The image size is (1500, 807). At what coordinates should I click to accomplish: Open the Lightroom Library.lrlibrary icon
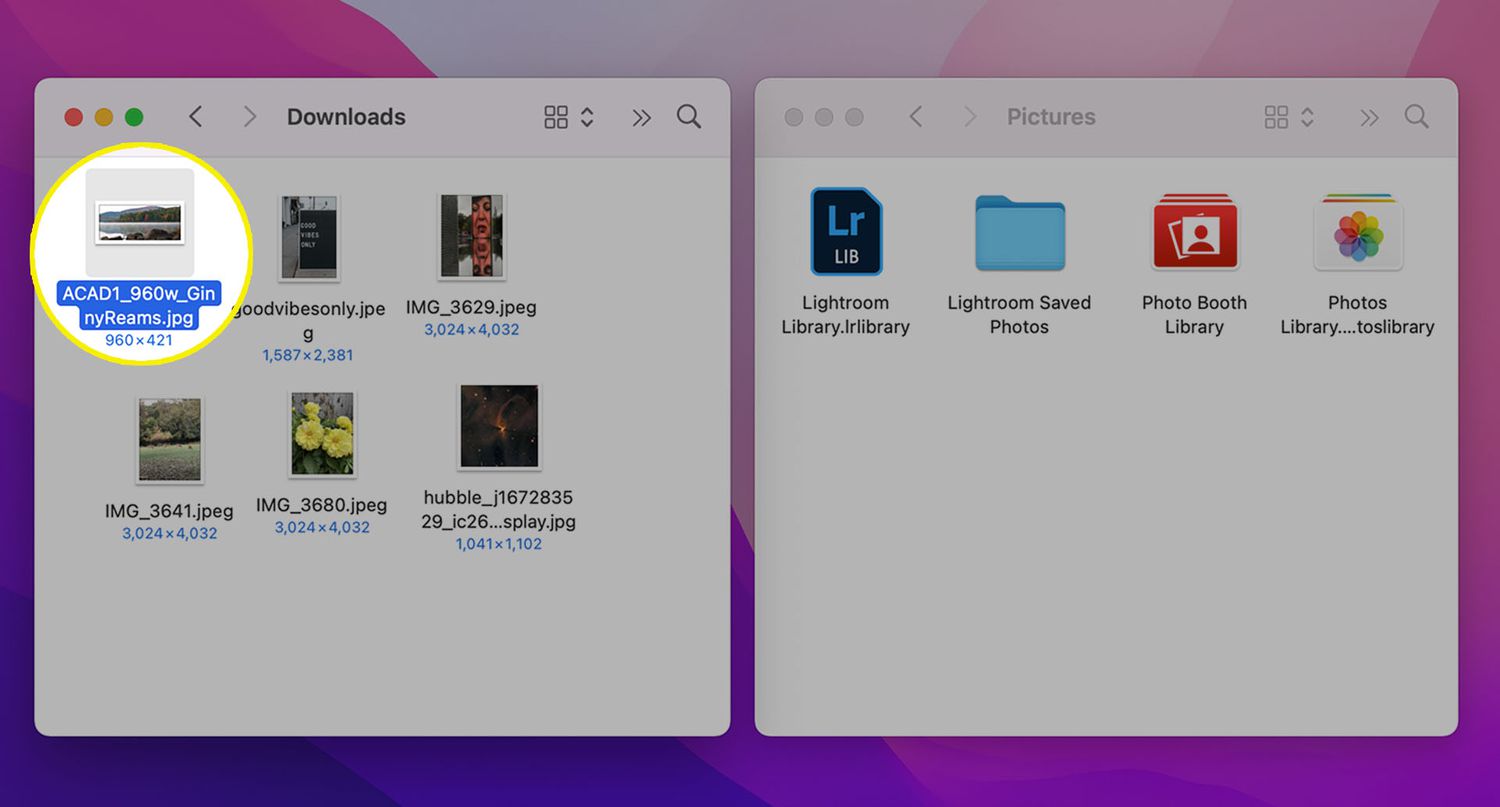(x=846, y=232)
